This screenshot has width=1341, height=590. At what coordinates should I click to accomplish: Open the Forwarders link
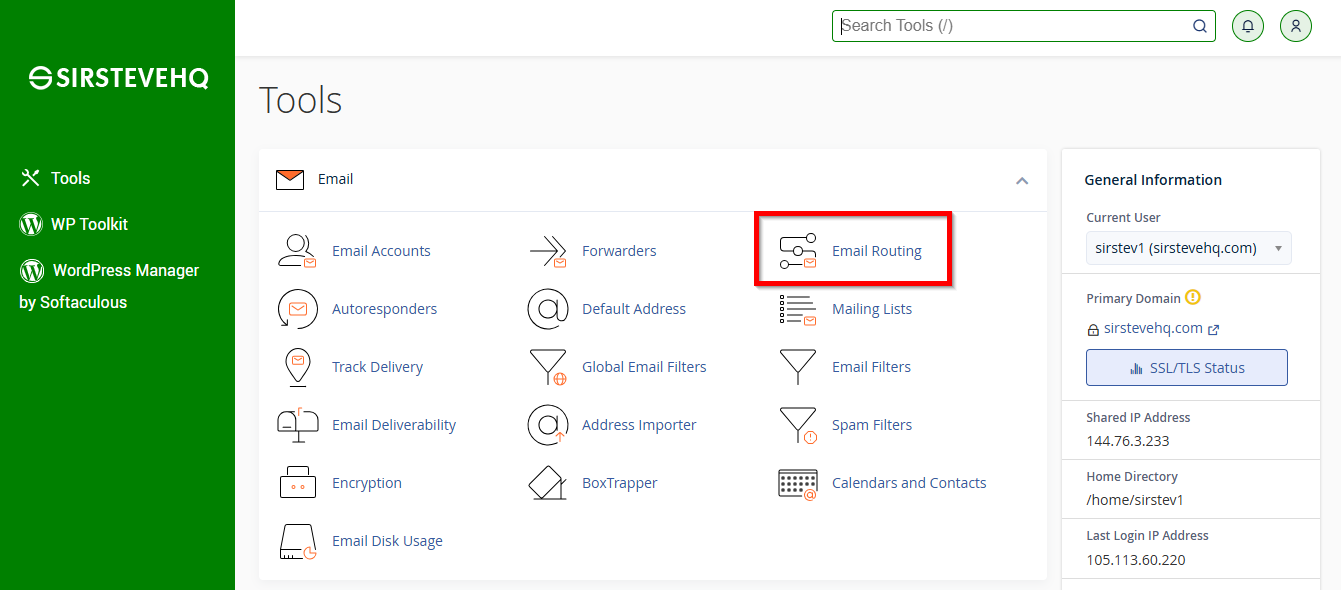pyautogui.click(x=619, y=251)
